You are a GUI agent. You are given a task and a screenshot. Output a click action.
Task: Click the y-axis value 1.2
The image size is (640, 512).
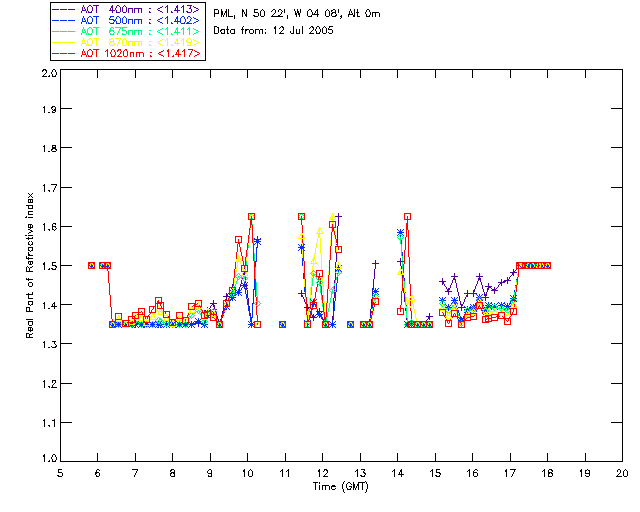coord(49,384)
